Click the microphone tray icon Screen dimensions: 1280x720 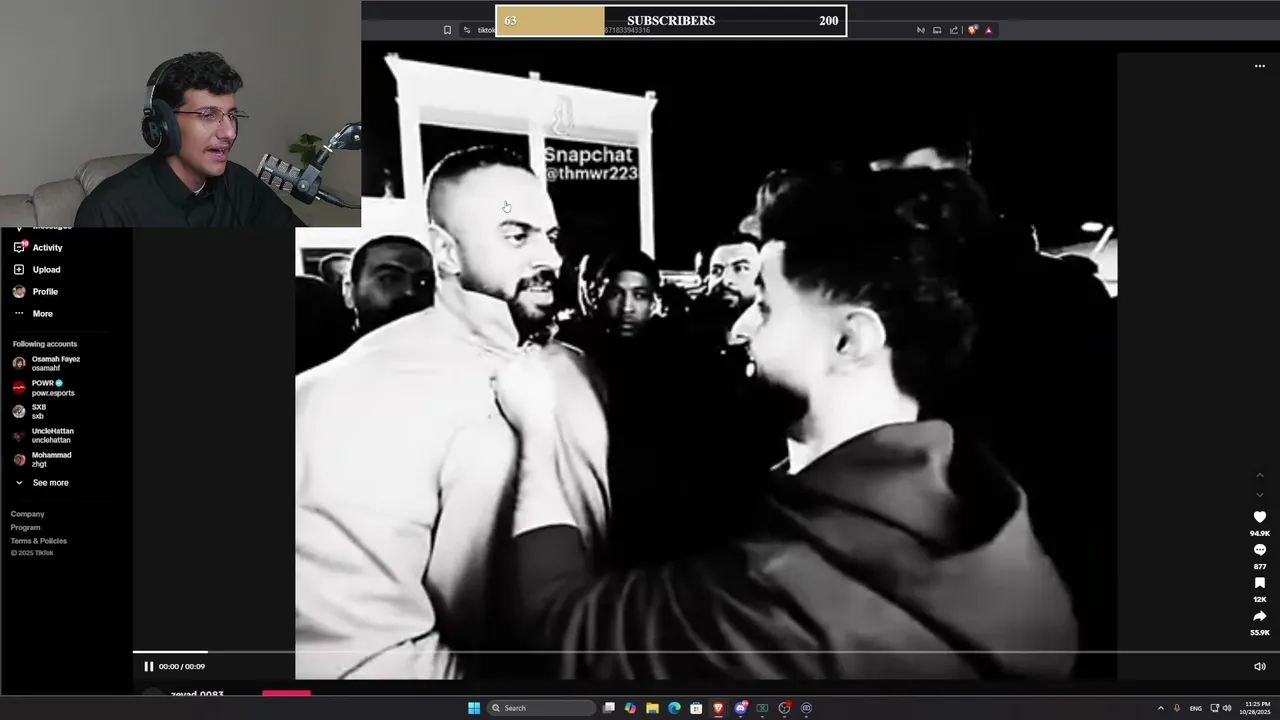click(1176, 708)
